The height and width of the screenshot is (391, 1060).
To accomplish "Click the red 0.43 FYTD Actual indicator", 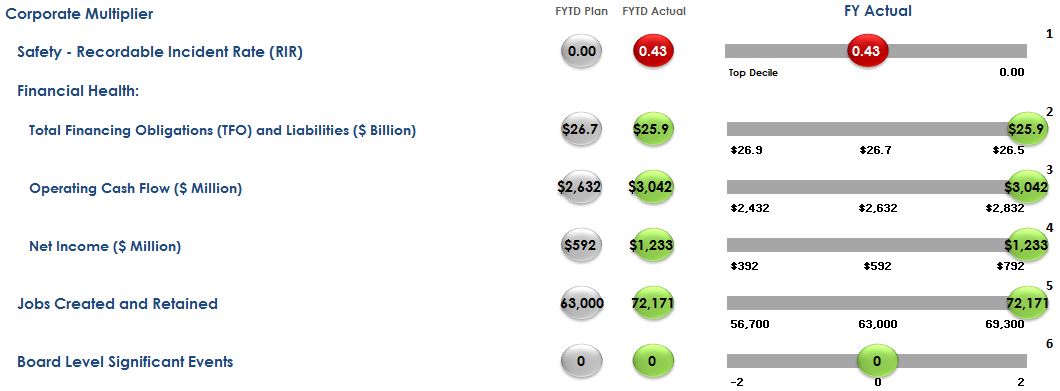I will [x=654, y=51].
